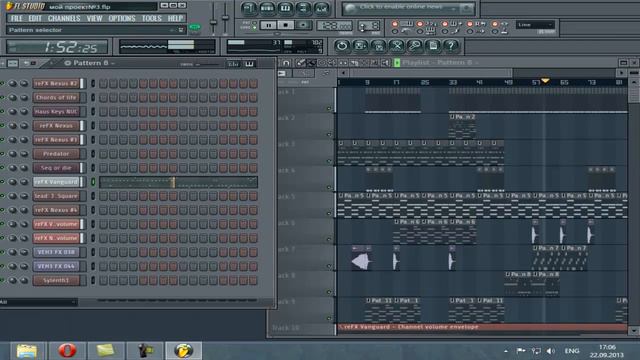Image resolution: width=640 pixels, height=360 pixels.
Task: Click the tempo display showing 128
Action: click(x=334, y=26)
